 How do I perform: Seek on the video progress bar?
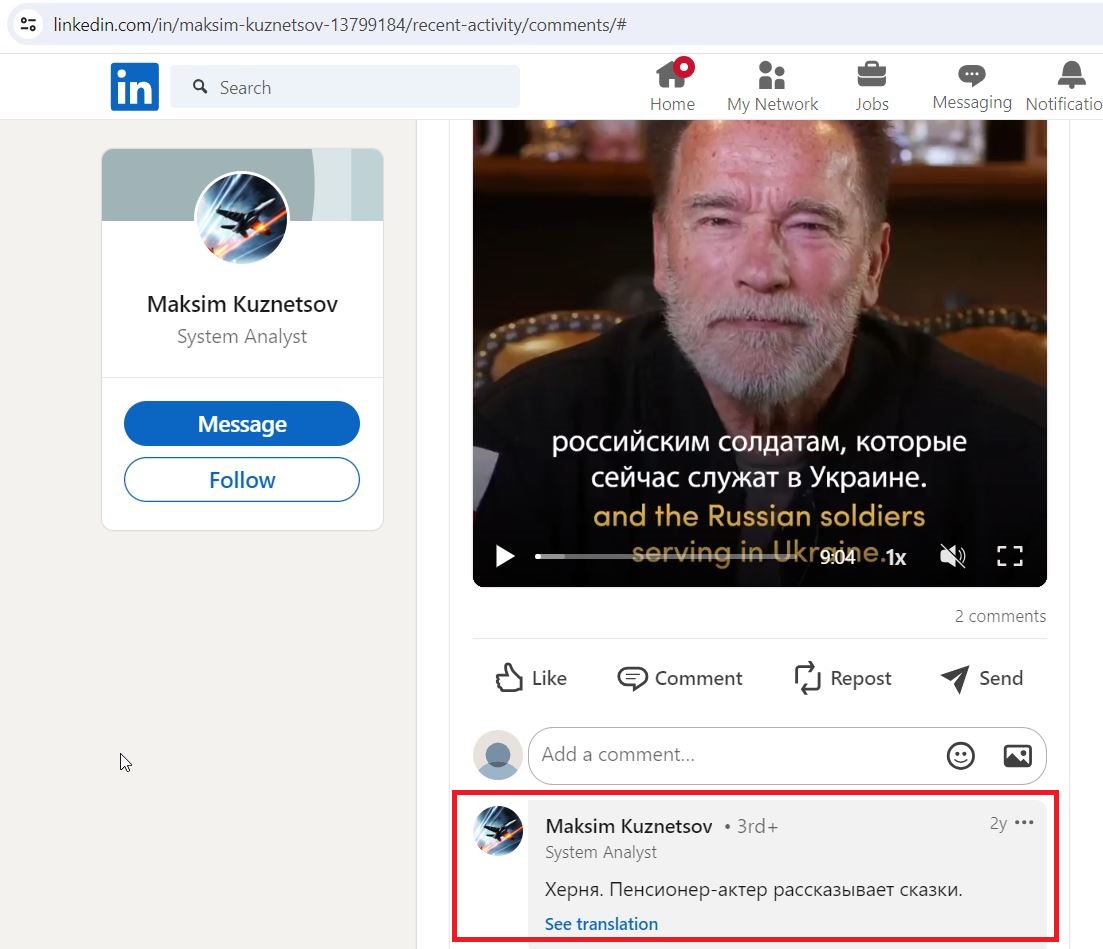point(668,556)
